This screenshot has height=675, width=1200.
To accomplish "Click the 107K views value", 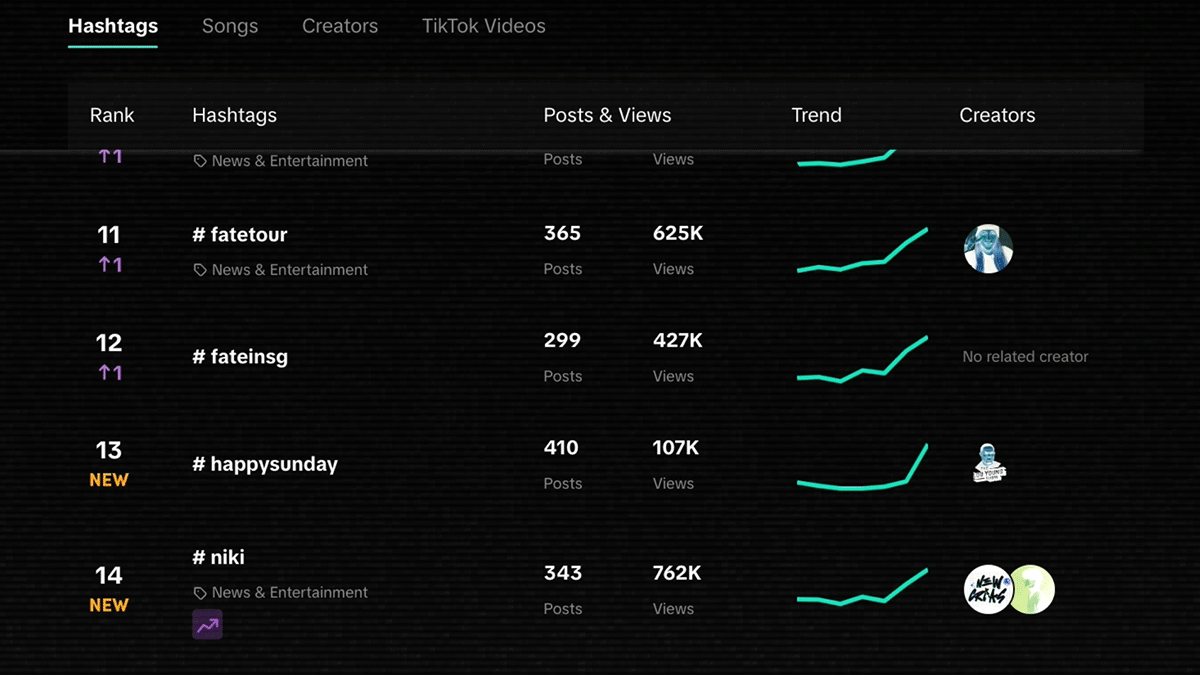I will (x=676, y=447).
